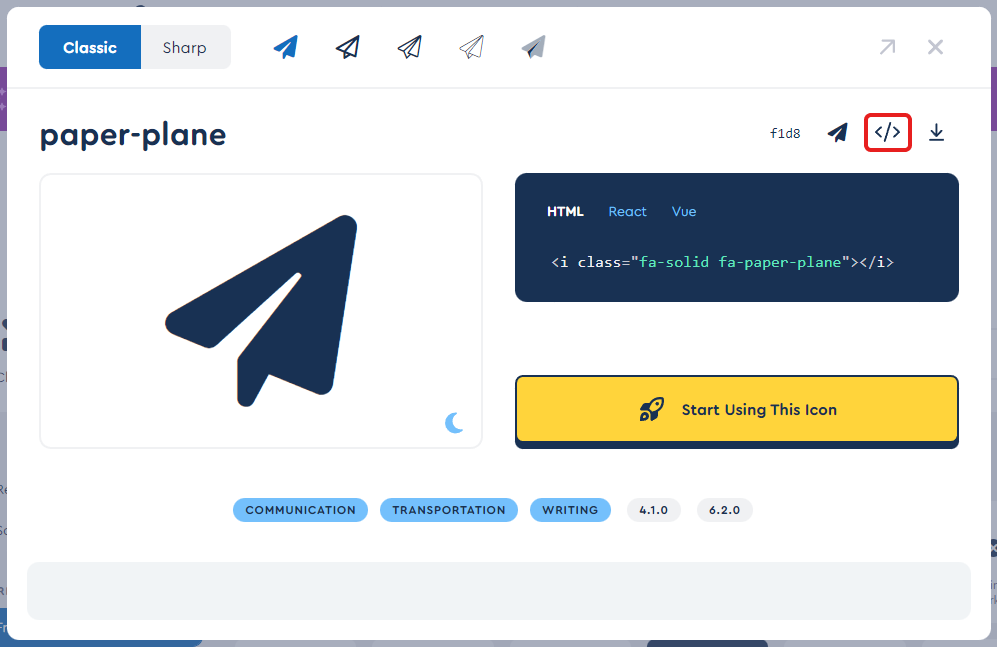Open icon page via arrow icon
This screenshot has width=997, height=647.
coord(888,47)
